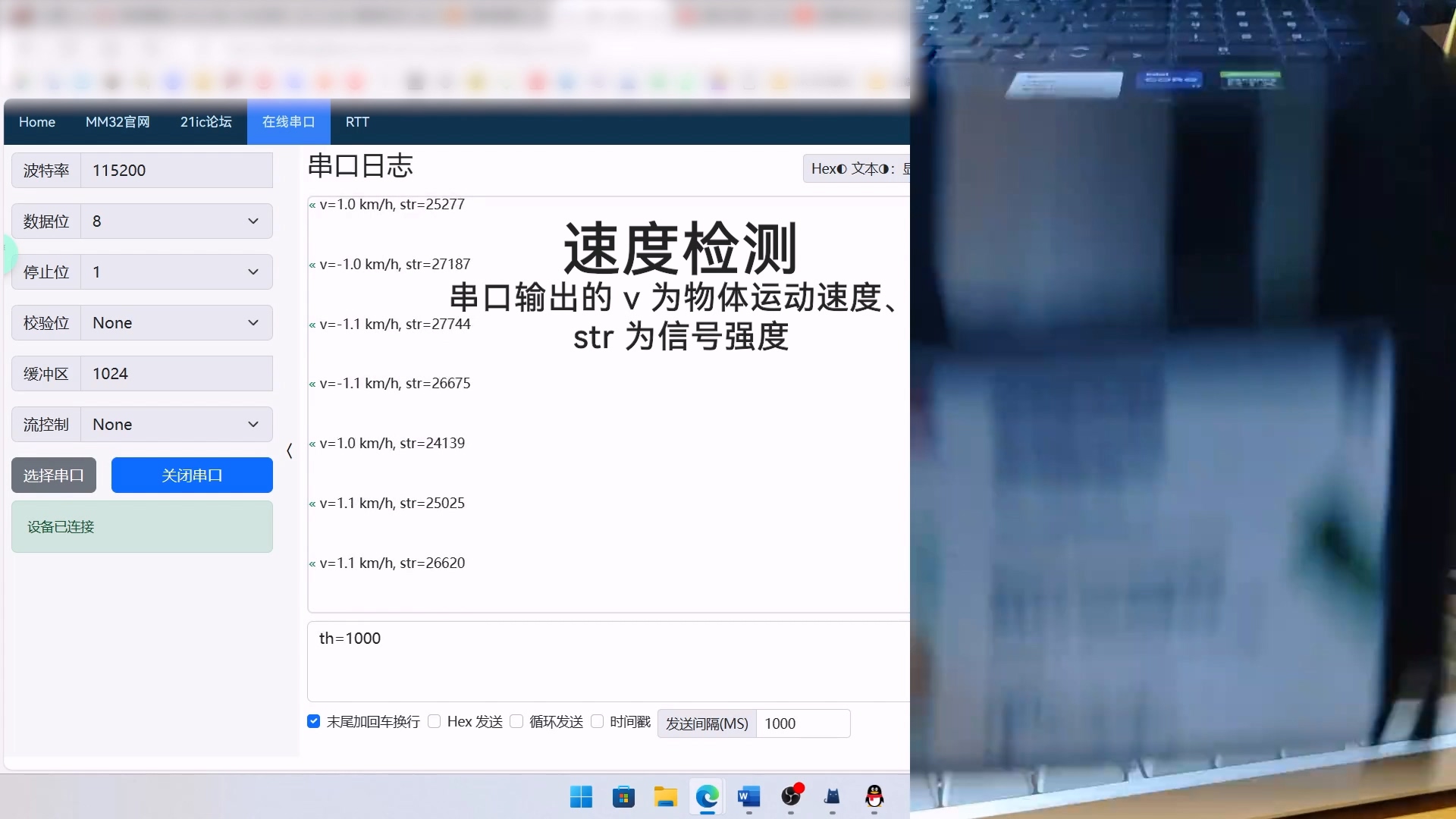Toggle 末尾加回车换行 checkbox

(313, 721)
